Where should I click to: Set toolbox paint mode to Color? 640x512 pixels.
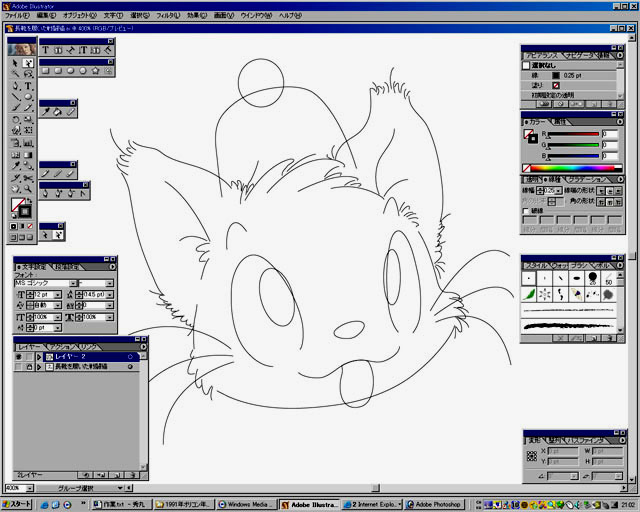click(x=13, y=226)
